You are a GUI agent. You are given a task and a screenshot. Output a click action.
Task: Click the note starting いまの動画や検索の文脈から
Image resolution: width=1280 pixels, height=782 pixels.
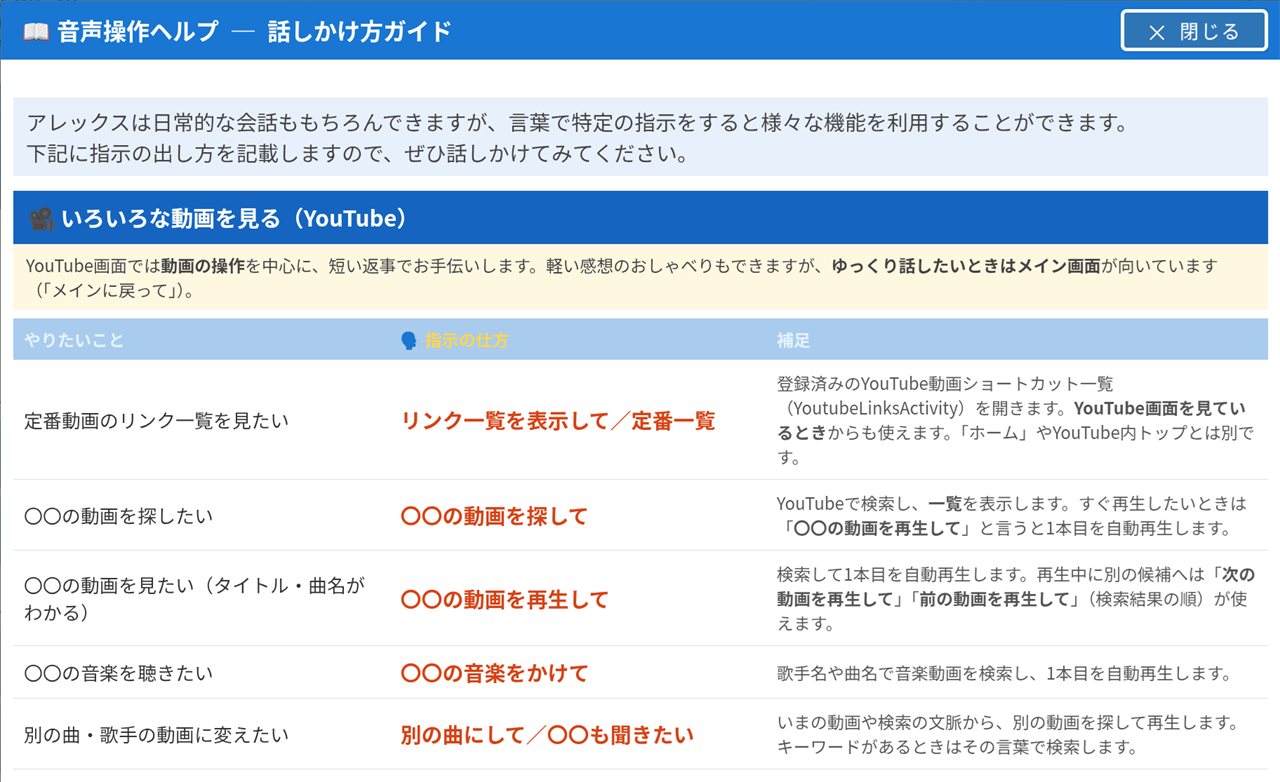1008,735
